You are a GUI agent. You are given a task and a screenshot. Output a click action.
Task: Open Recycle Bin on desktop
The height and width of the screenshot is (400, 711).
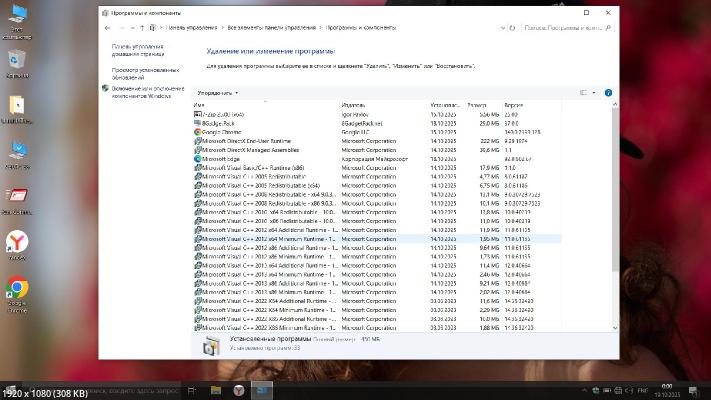pyautogui.click(x=17, y=60)
